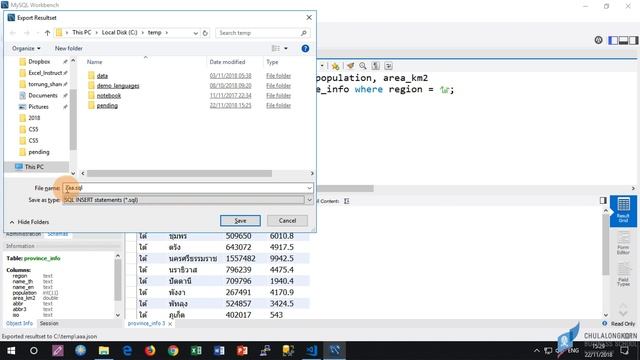Toggle the bottom output panel visibility
The image size is (640, 360).
coord(623,40)
